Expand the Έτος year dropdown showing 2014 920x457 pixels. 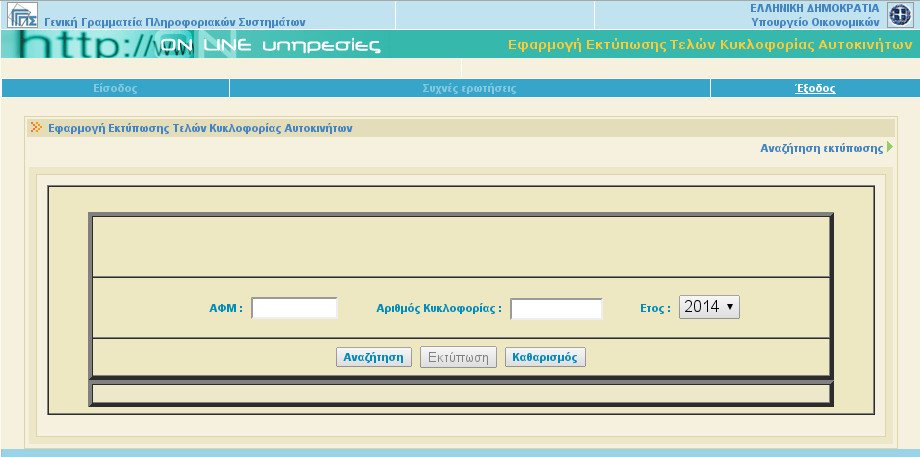coord(709,308)
